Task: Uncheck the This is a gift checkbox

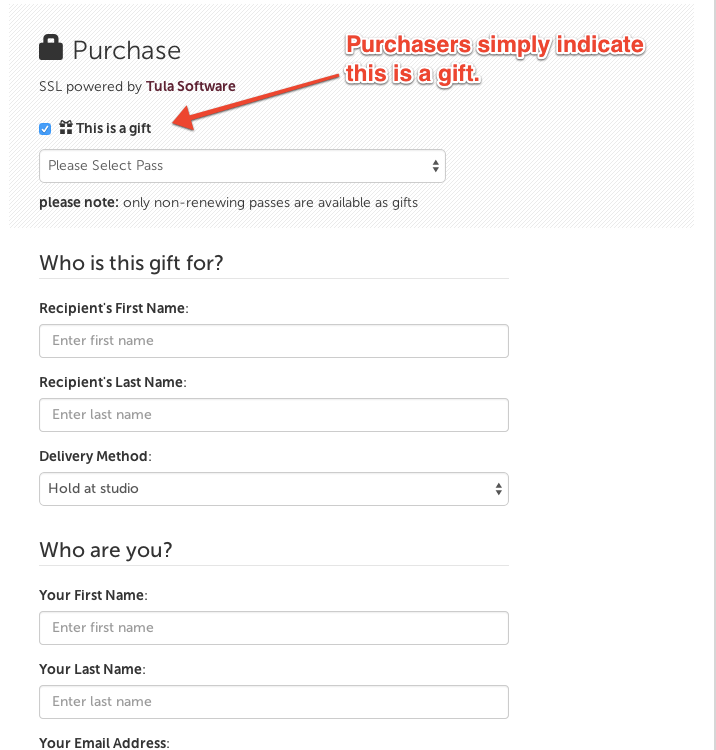Action: pos(45,129)
